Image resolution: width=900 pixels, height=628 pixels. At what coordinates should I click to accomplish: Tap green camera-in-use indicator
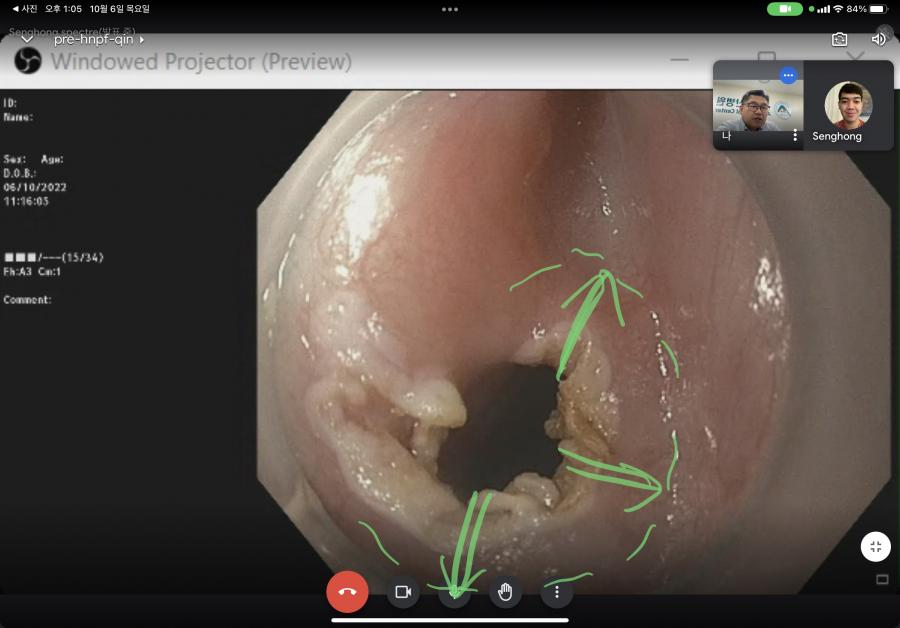pyautogui.click(x=785, y=9)
